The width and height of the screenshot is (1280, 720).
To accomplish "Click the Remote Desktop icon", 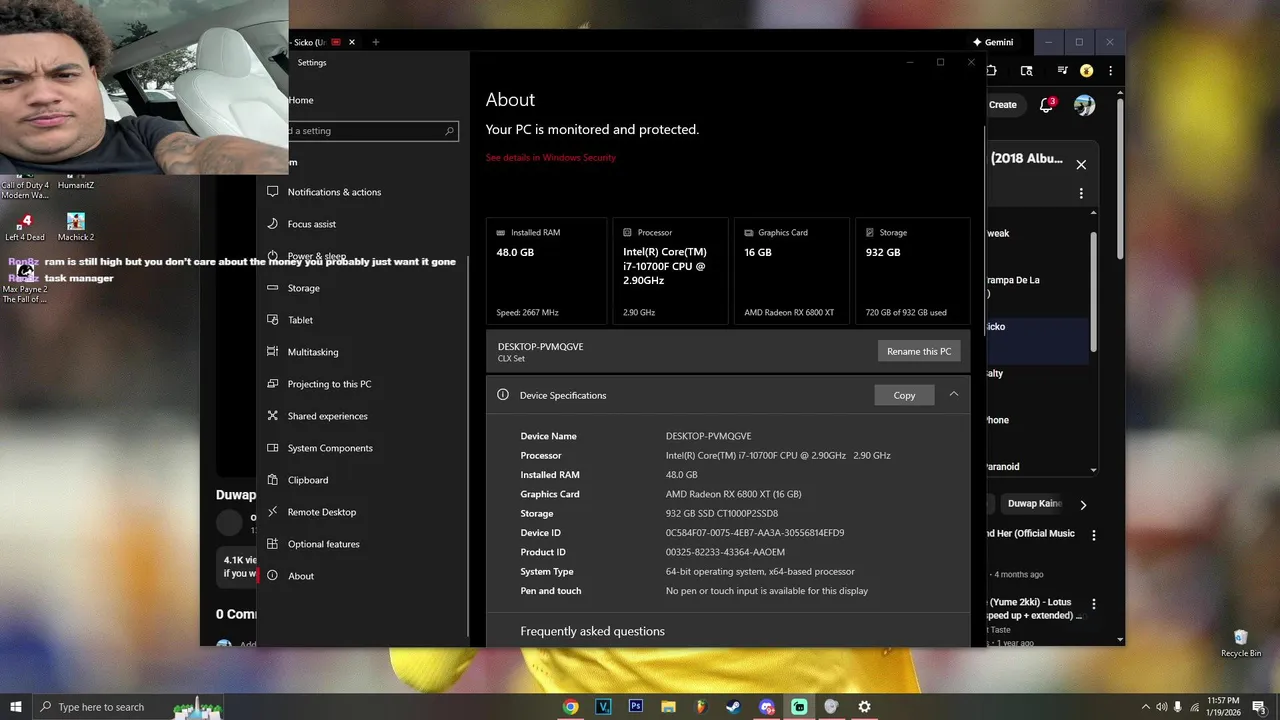I will point(272,512).
